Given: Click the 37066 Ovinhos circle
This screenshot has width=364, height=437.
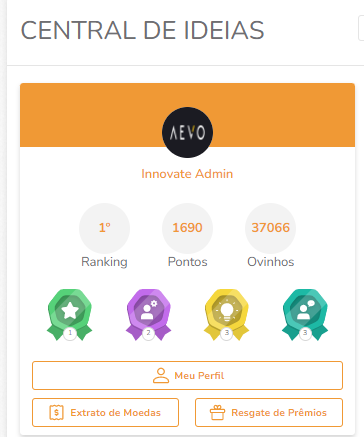Looking at the screenshot, I should (x=270, y=228).
